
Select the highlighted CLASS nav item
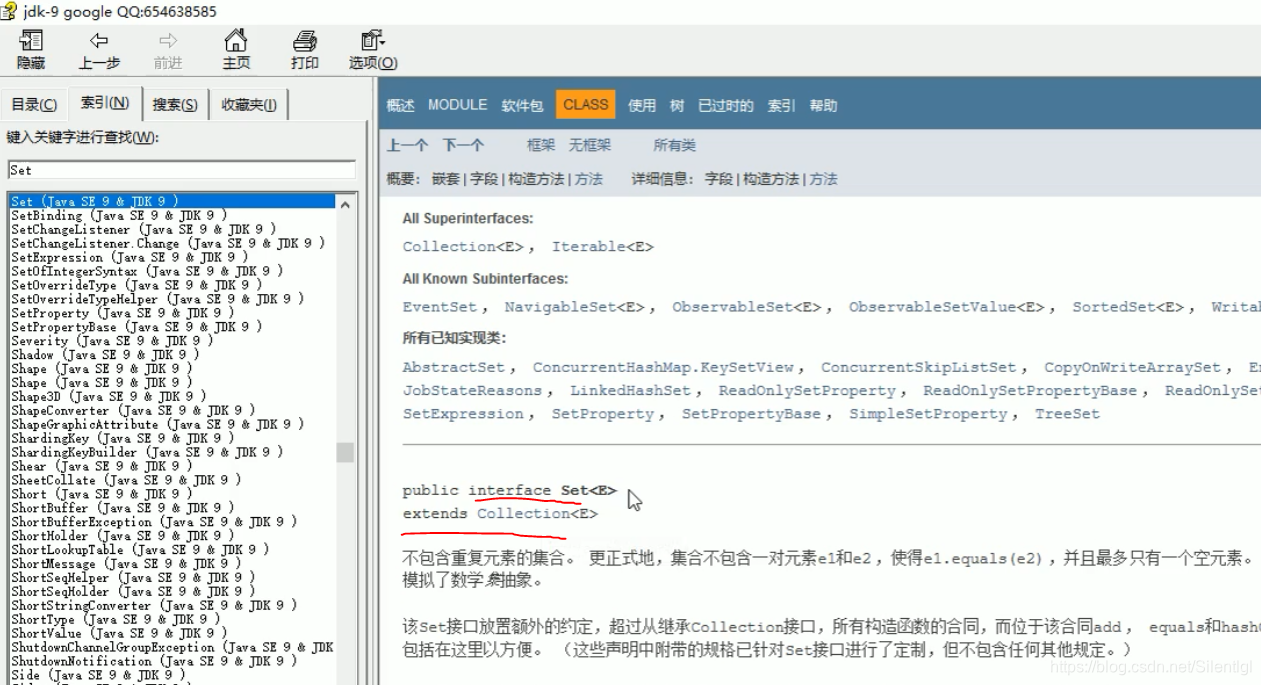click(x=586, y=105)
